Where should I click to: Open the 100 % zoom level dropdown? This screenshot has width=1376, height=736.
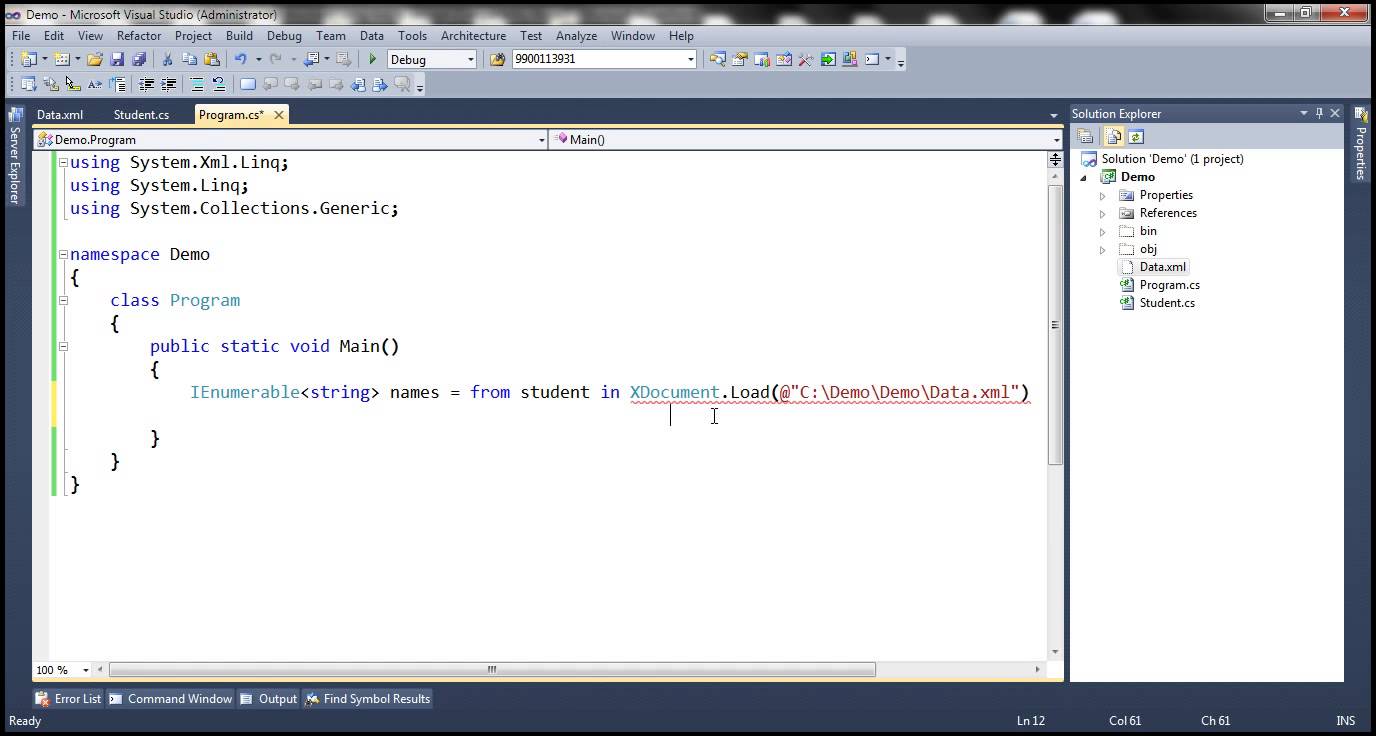85,670
